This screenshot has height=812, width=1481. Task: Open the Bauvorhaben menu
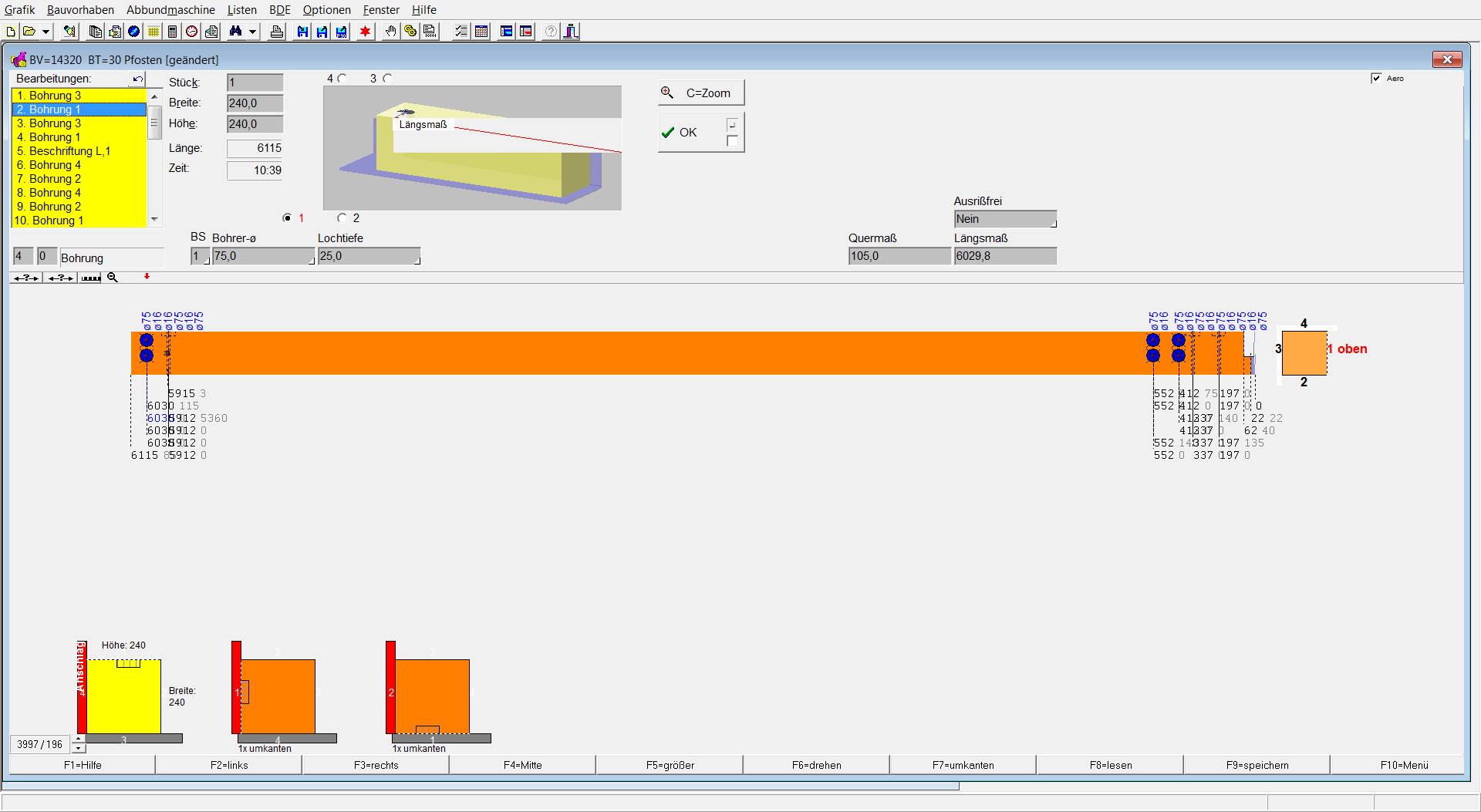80,9
